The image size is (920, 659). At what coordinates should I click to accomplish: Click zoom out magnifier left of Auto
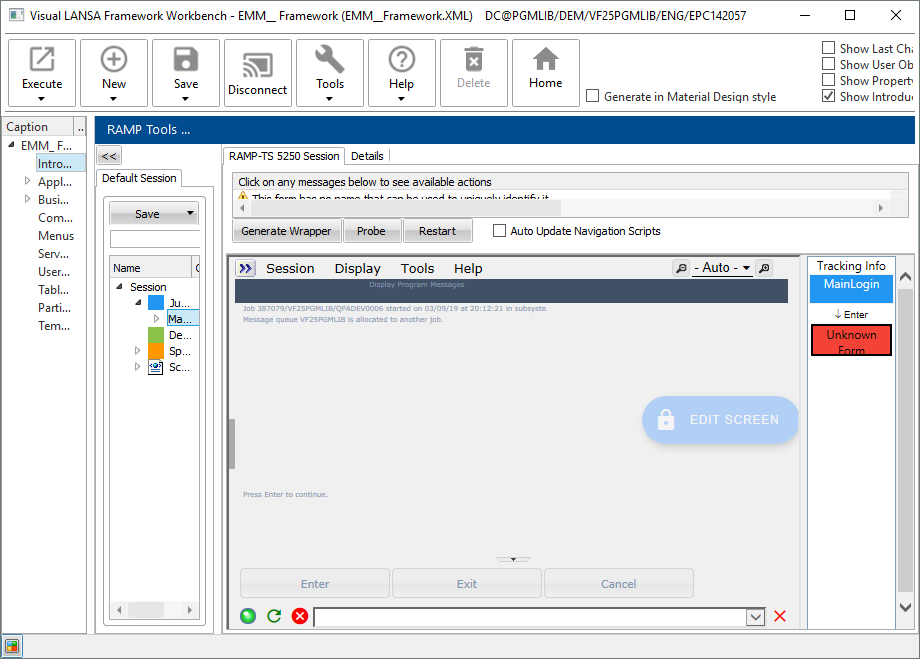coord(681,268)
